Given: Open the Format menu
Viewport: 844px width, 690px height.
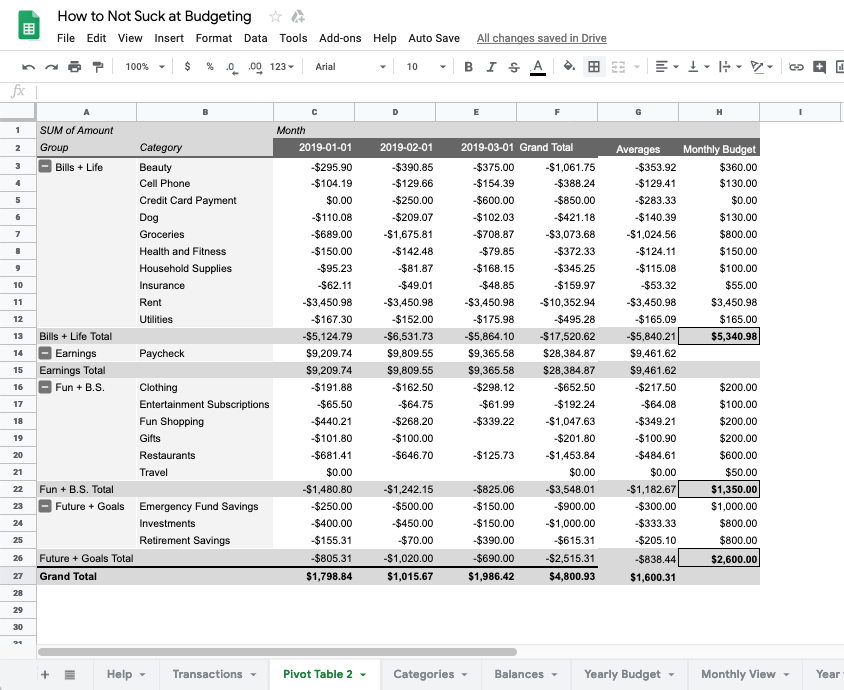Looking at the screenshot, I should pyautogui.click(x=214, y=38).
